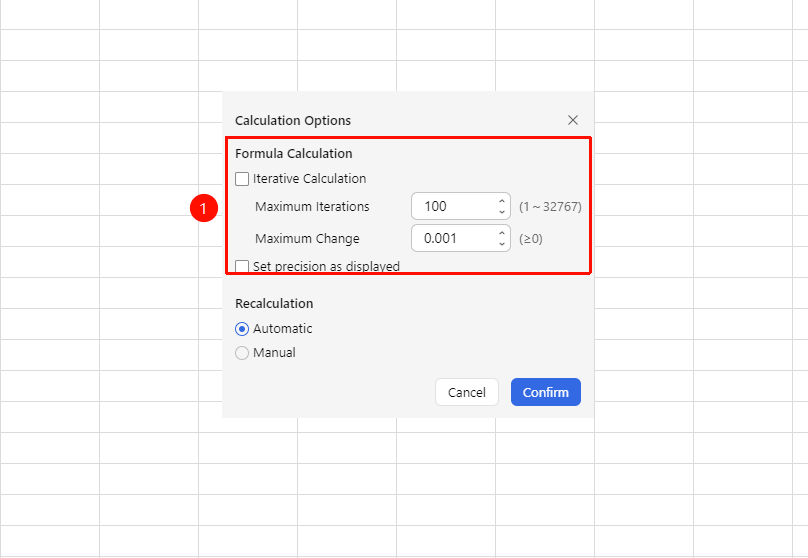Decrease Maximum Iterations with down arrow
This screenshot has height=558, width=808.
click(x=502, y=212)
